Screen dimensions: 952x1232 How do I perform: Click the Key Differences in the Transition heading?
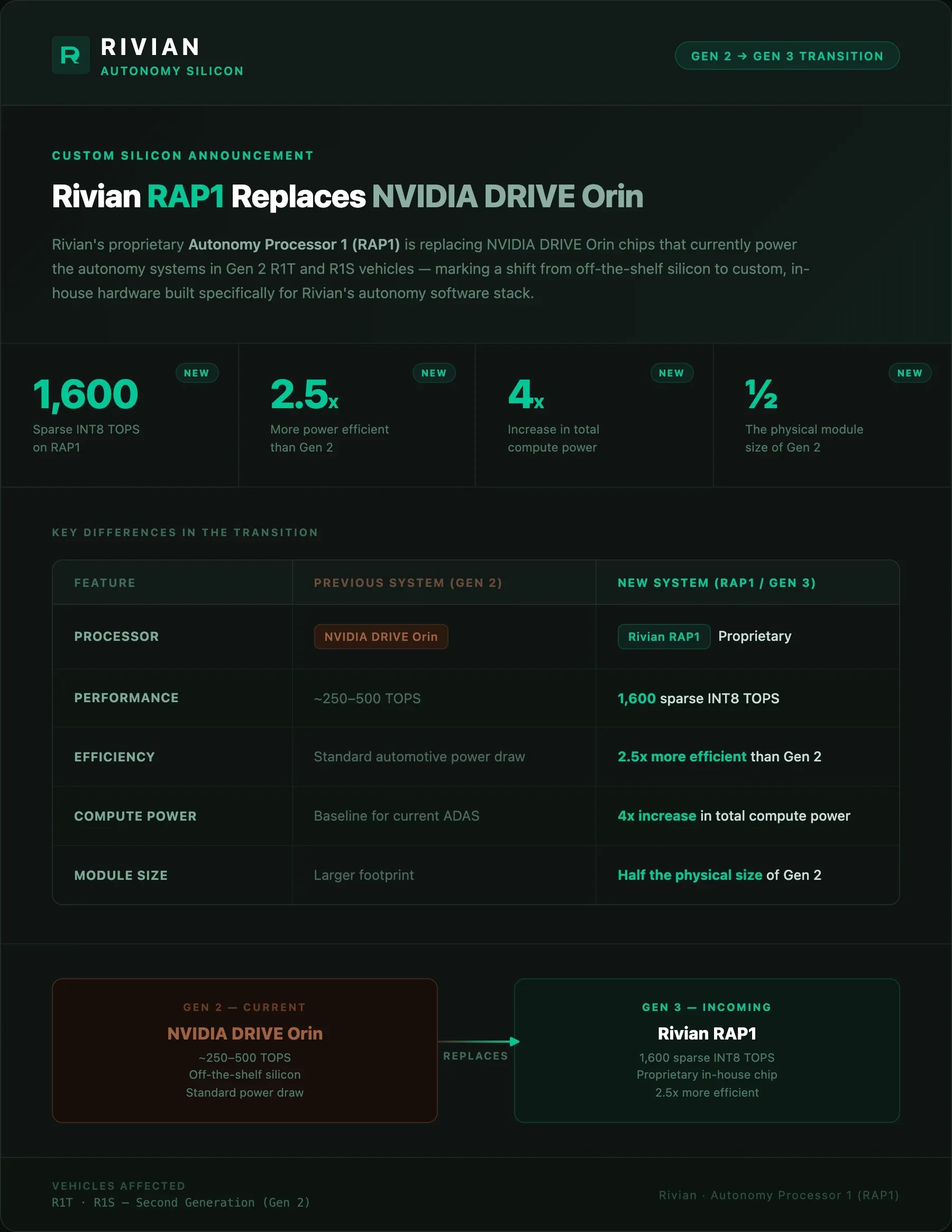[185, 532]
